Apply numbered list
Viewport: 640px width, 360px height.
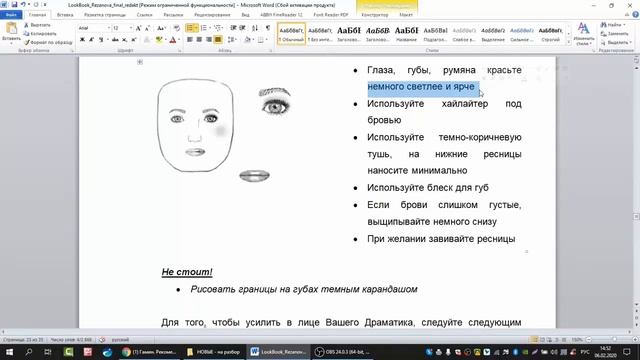(204, 28)
